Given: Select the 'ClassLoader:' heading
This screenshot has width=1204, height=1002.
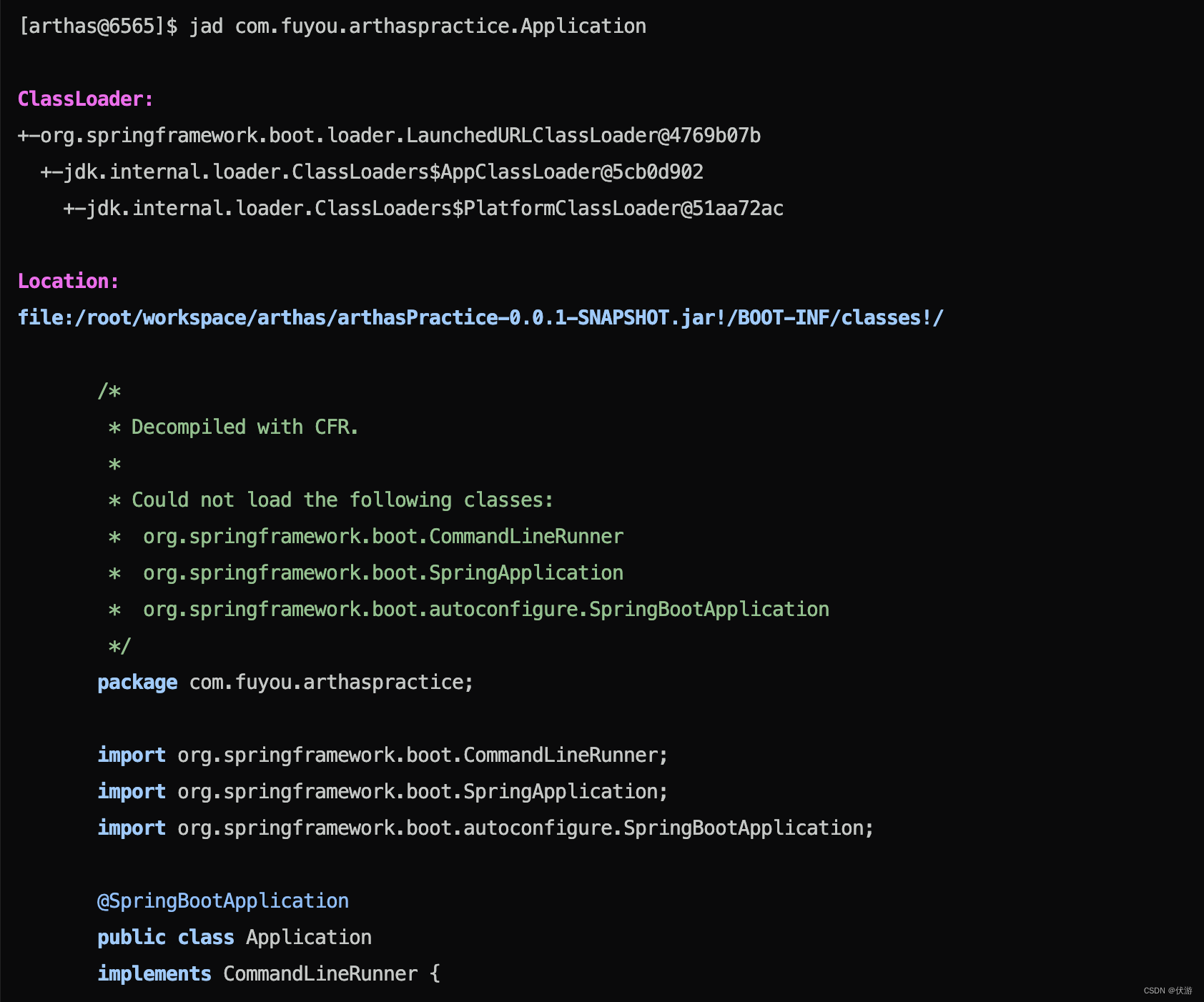Looking at the screenshot, I should pyautogui.click(x=86, y=99).
